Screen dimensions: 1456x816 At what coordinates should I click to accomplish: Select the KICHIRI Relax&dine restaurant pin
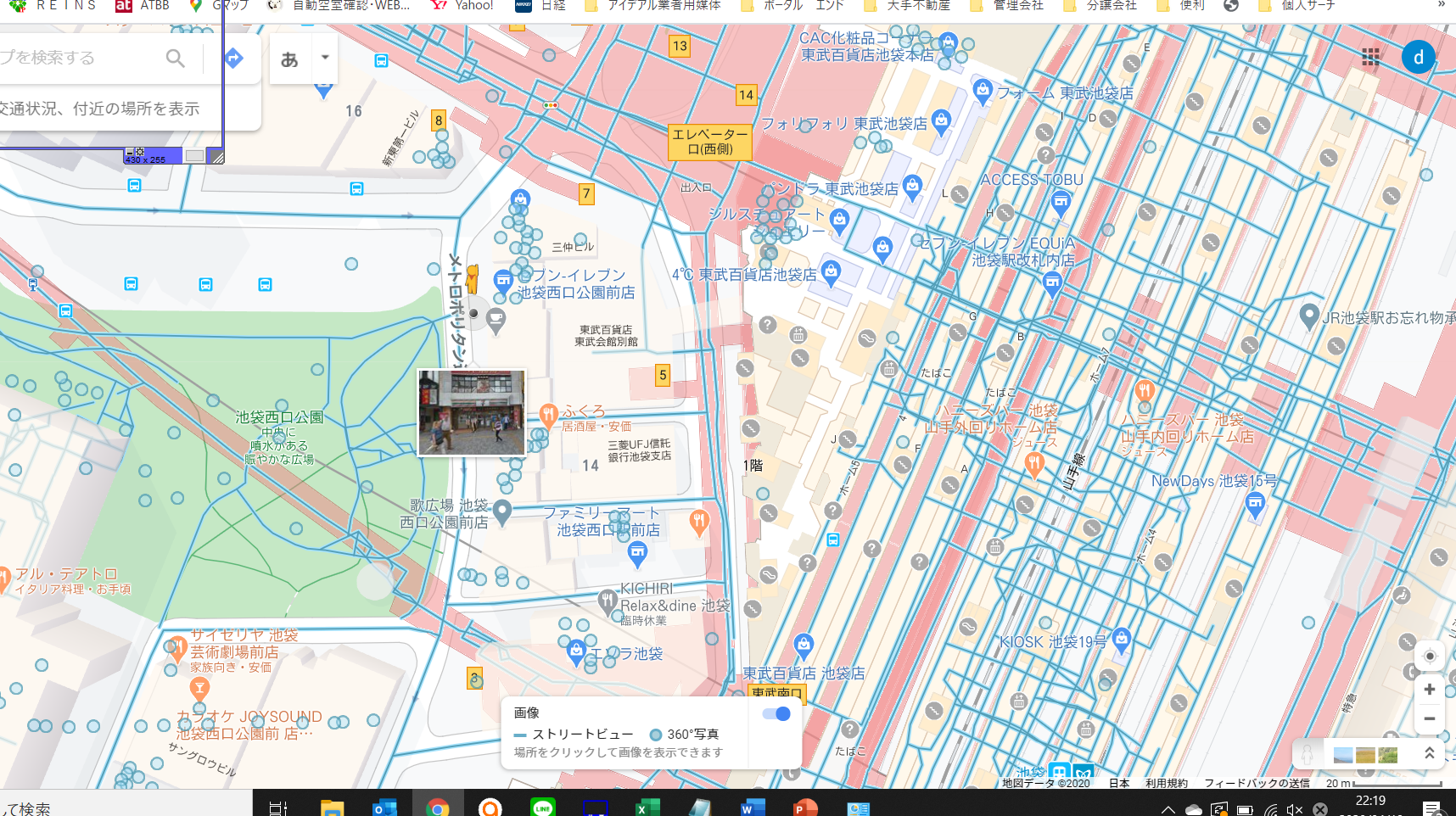pos(607,602)
